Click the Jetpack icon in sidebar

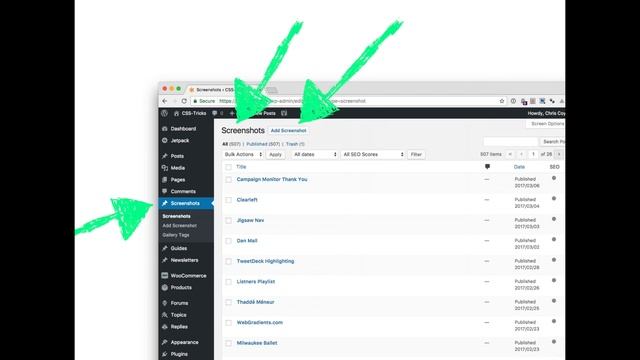click(x=164, y=140)
